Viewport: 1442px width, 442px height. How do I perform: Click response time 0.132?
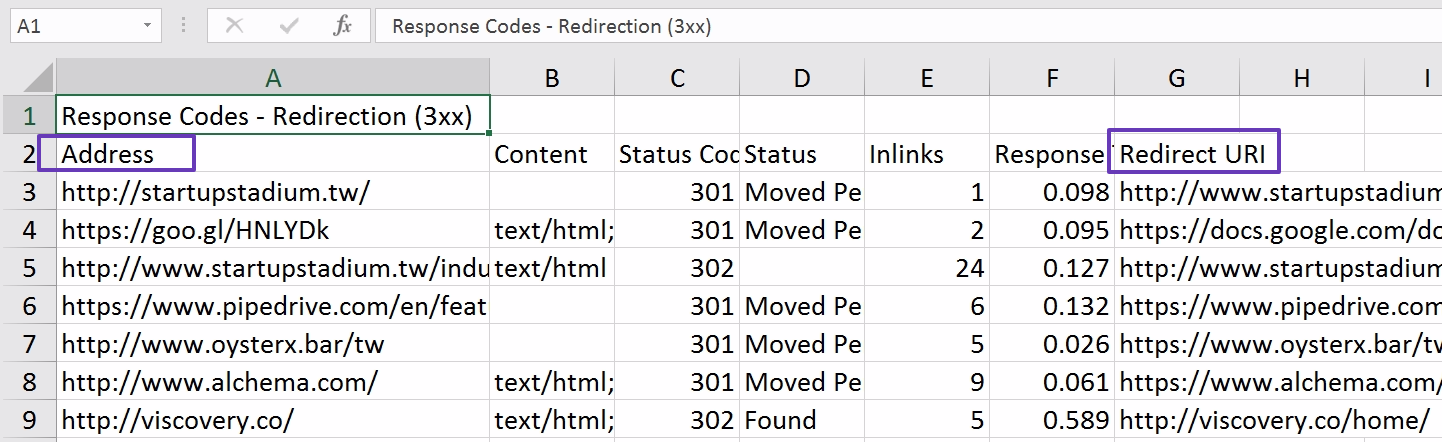point(1052,305)
